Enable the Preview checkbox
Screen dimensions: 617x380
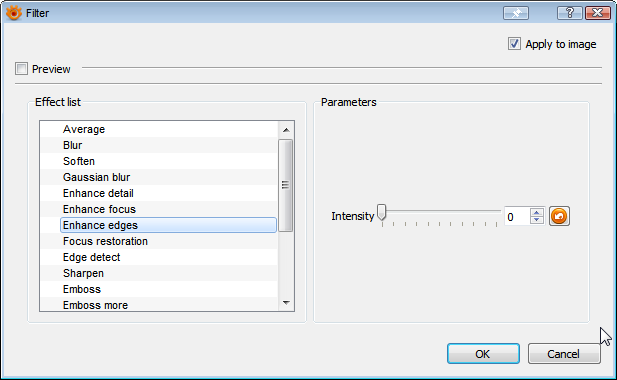(21, 69)
